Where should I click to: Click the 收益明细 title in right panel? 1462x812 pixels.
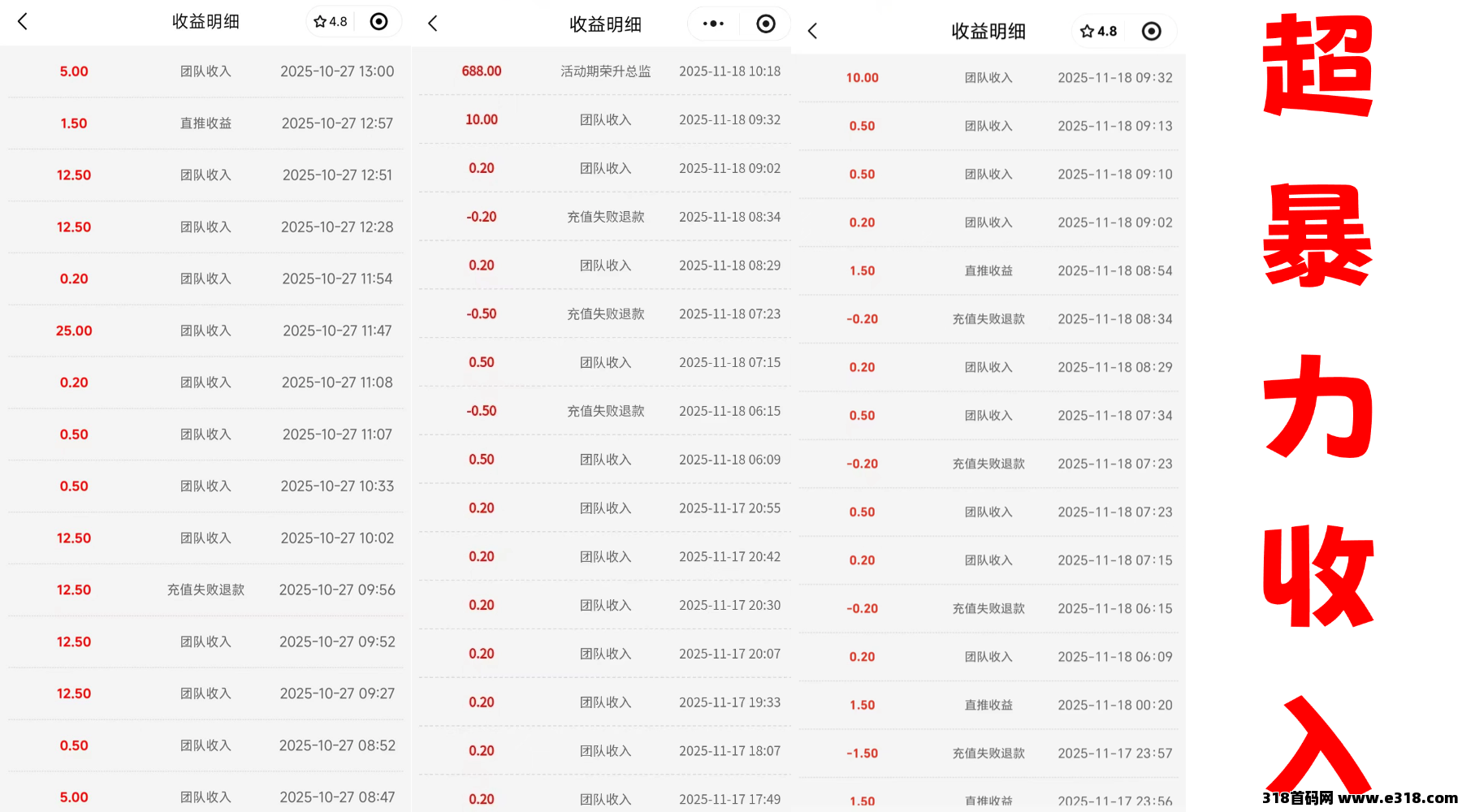point(988,32)
